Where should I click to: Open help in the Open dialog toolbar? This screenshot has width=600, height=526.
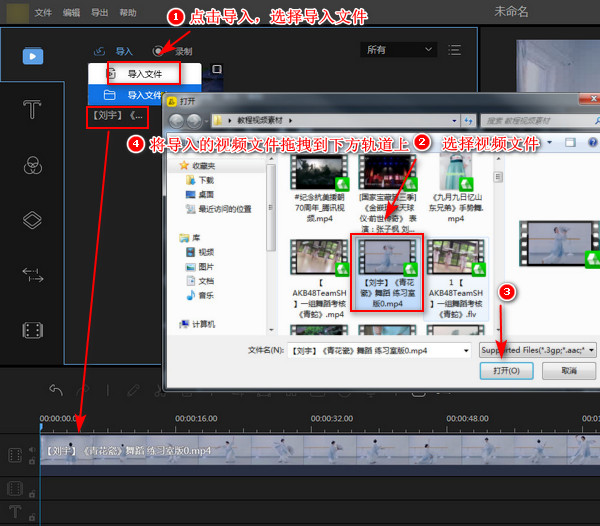pos(592,143)
